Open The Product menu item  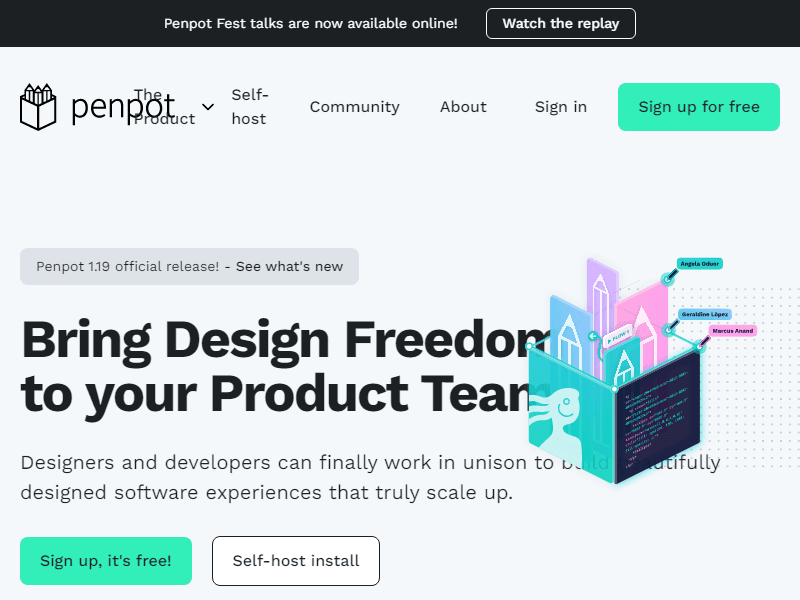coord(164,107)
